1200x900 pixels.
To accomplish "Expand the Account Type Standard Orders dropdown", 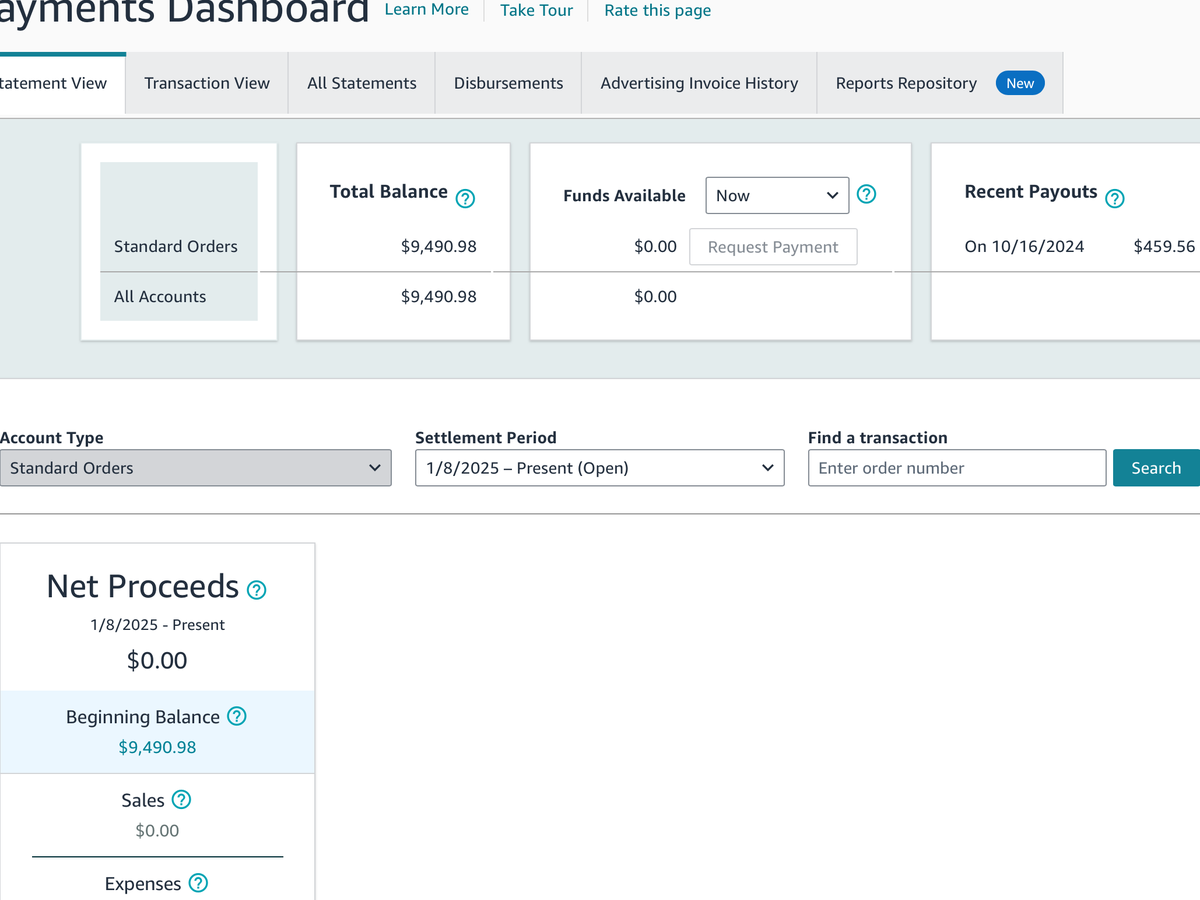I will click(195, 468).
